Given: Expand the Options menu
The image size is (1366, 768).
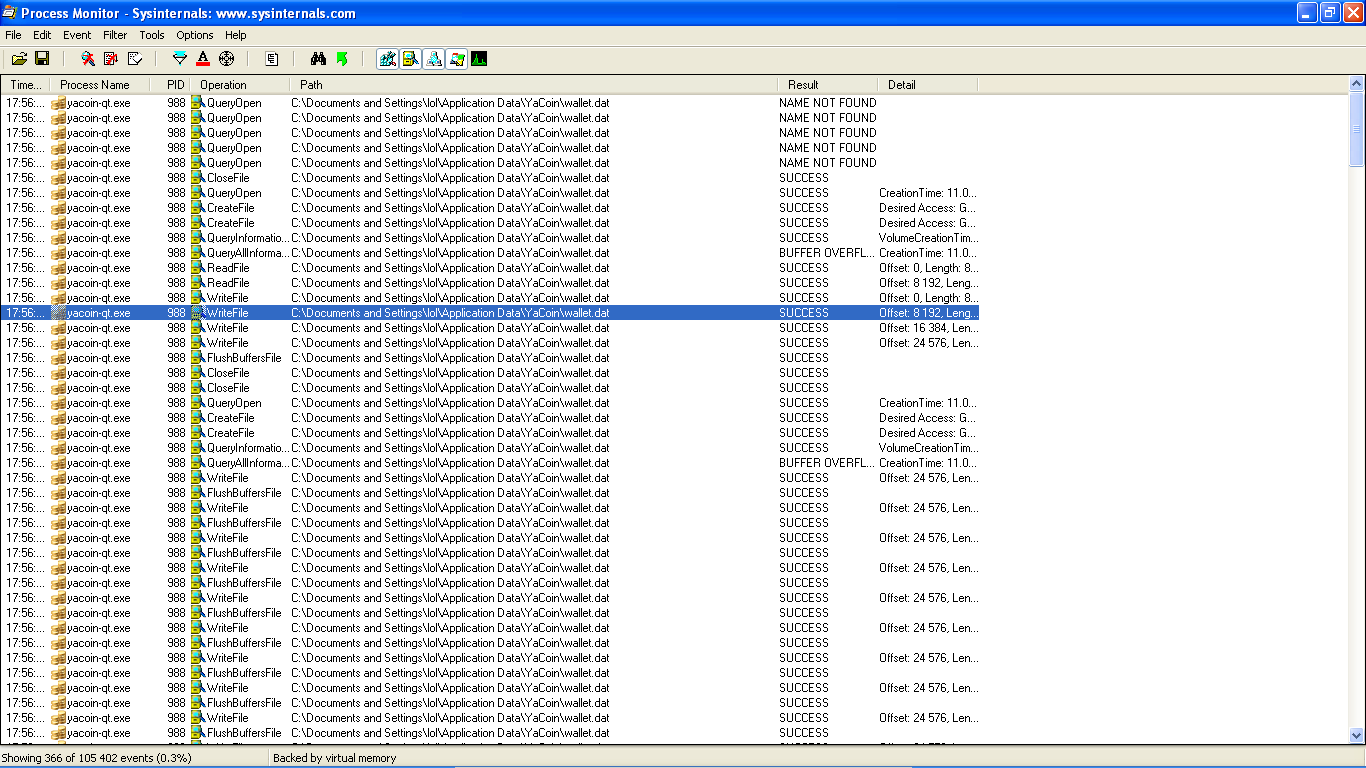Looking at the screenshot, I should pos(195,35).
